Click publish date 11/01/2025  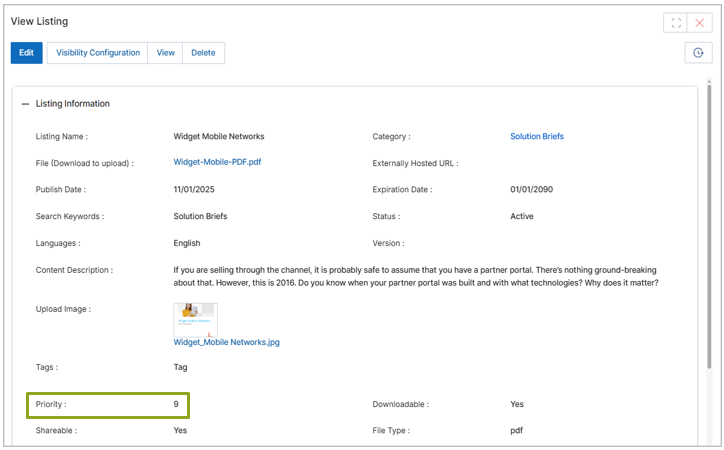(194, 189)
